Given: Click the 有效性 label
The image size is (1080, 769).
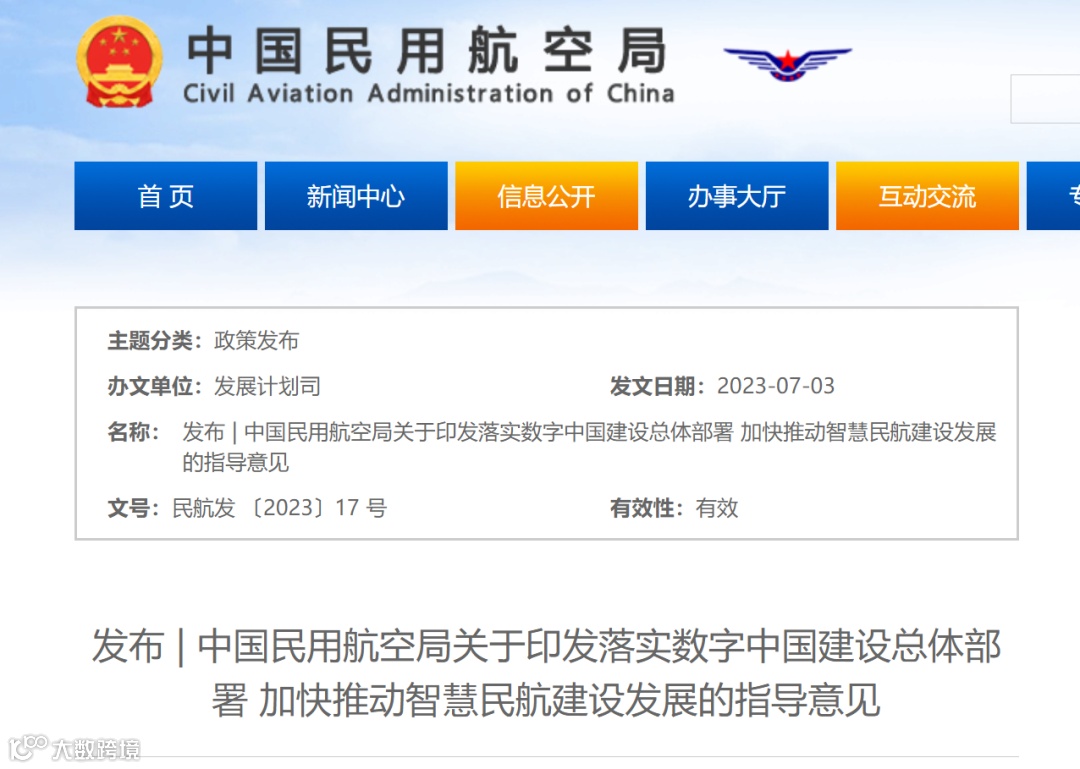Looking at the screenshot, I should [x=647, y=508].
